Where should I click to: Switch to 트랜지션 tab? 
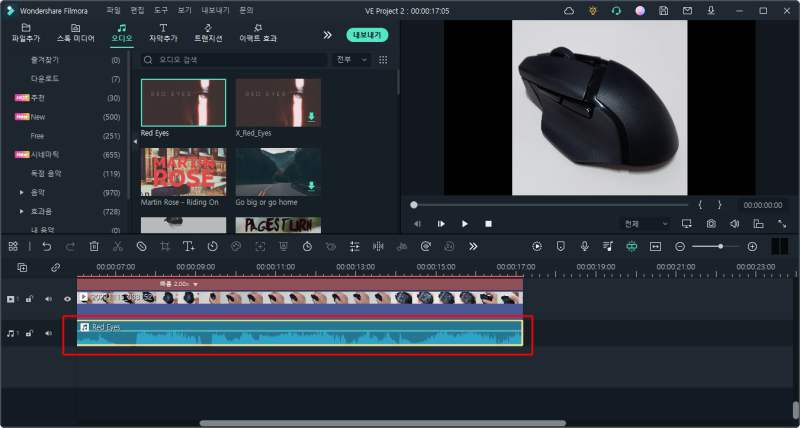pos(208,33)
